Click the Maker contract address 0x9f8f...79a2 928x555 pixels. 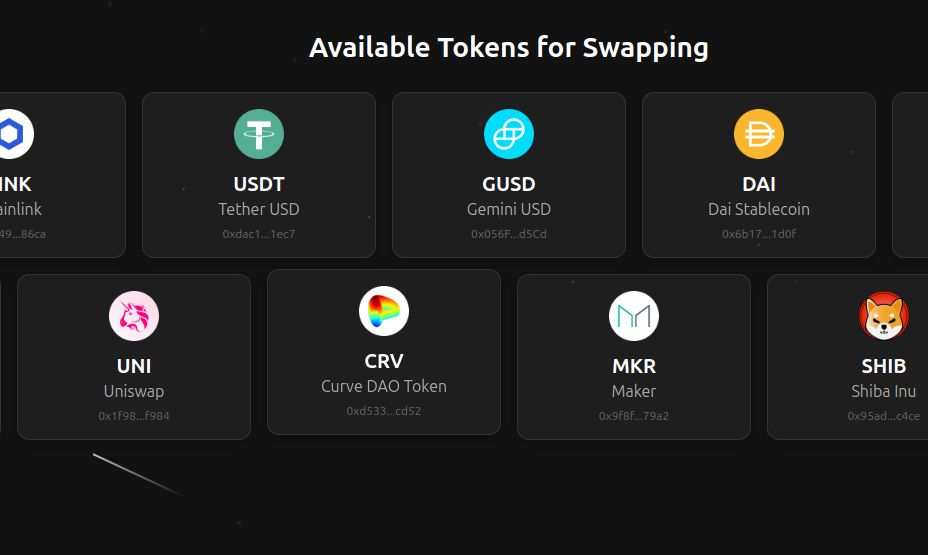coord(634,416)
